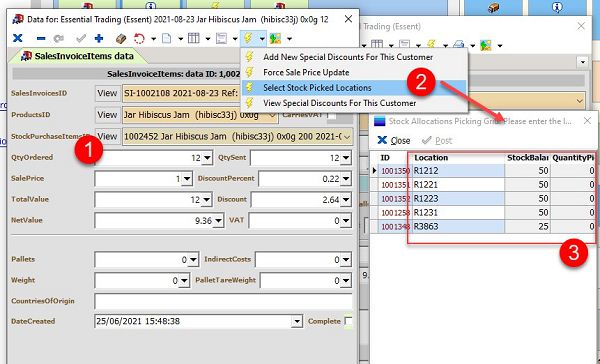
Task: Click printer icon in the background Trading window
Action: pos(458,45)
